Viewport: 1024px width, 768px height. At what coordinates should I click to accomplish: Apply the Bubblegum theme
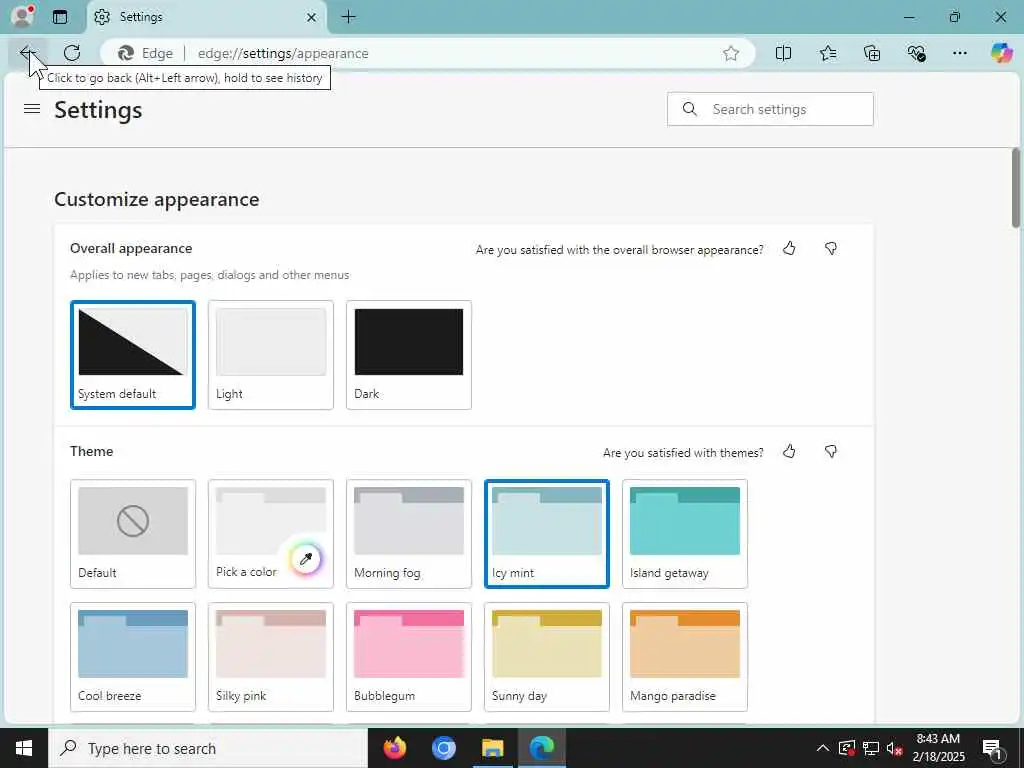point(409,656)
